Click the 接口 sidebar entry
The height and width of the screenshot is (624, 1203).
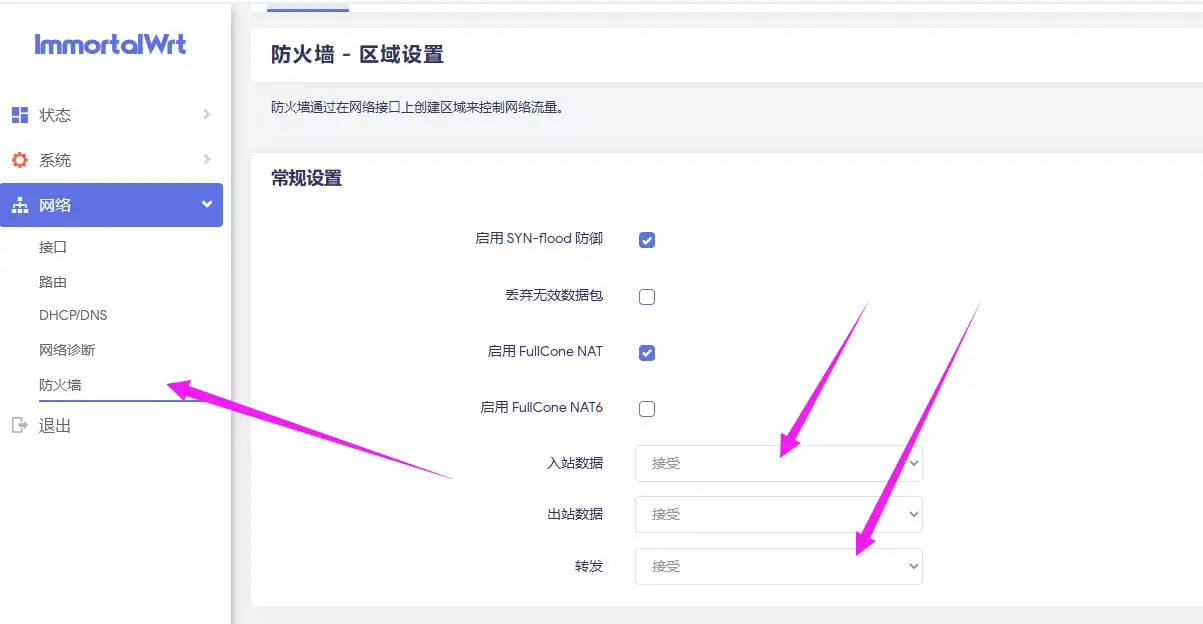coord(52,247)
